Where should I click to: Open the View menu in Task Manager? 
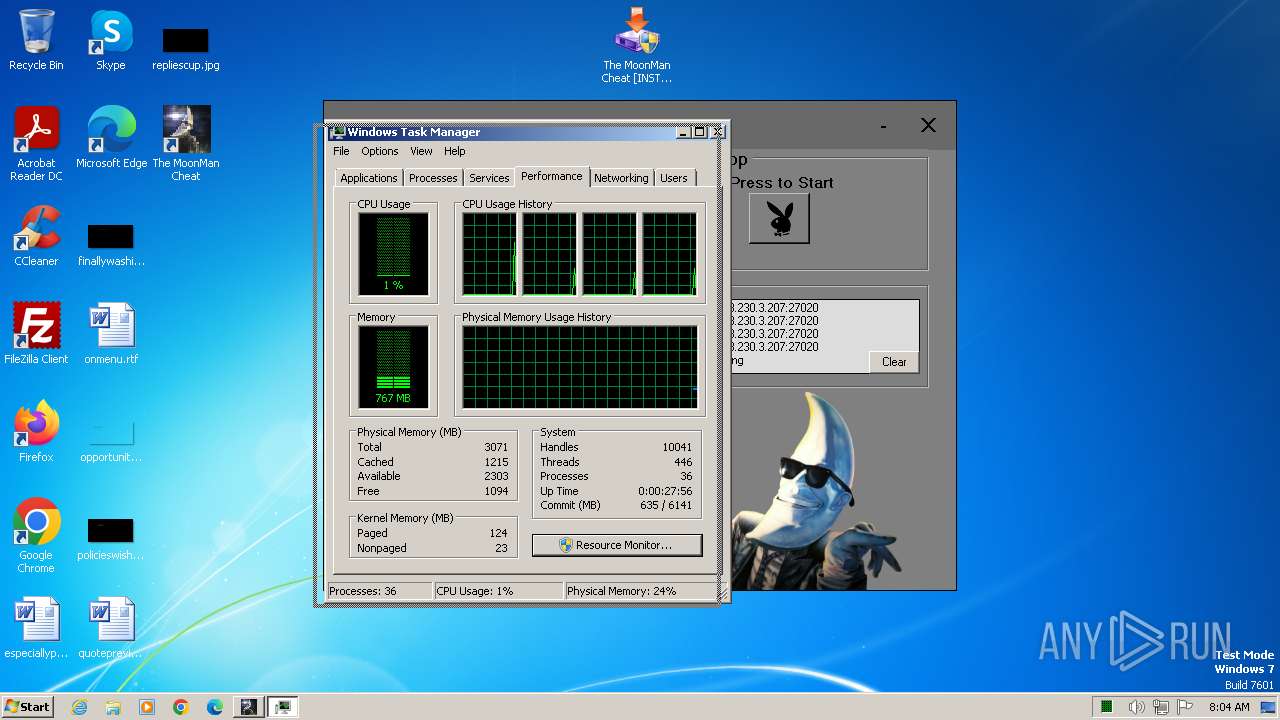(421, 151)
